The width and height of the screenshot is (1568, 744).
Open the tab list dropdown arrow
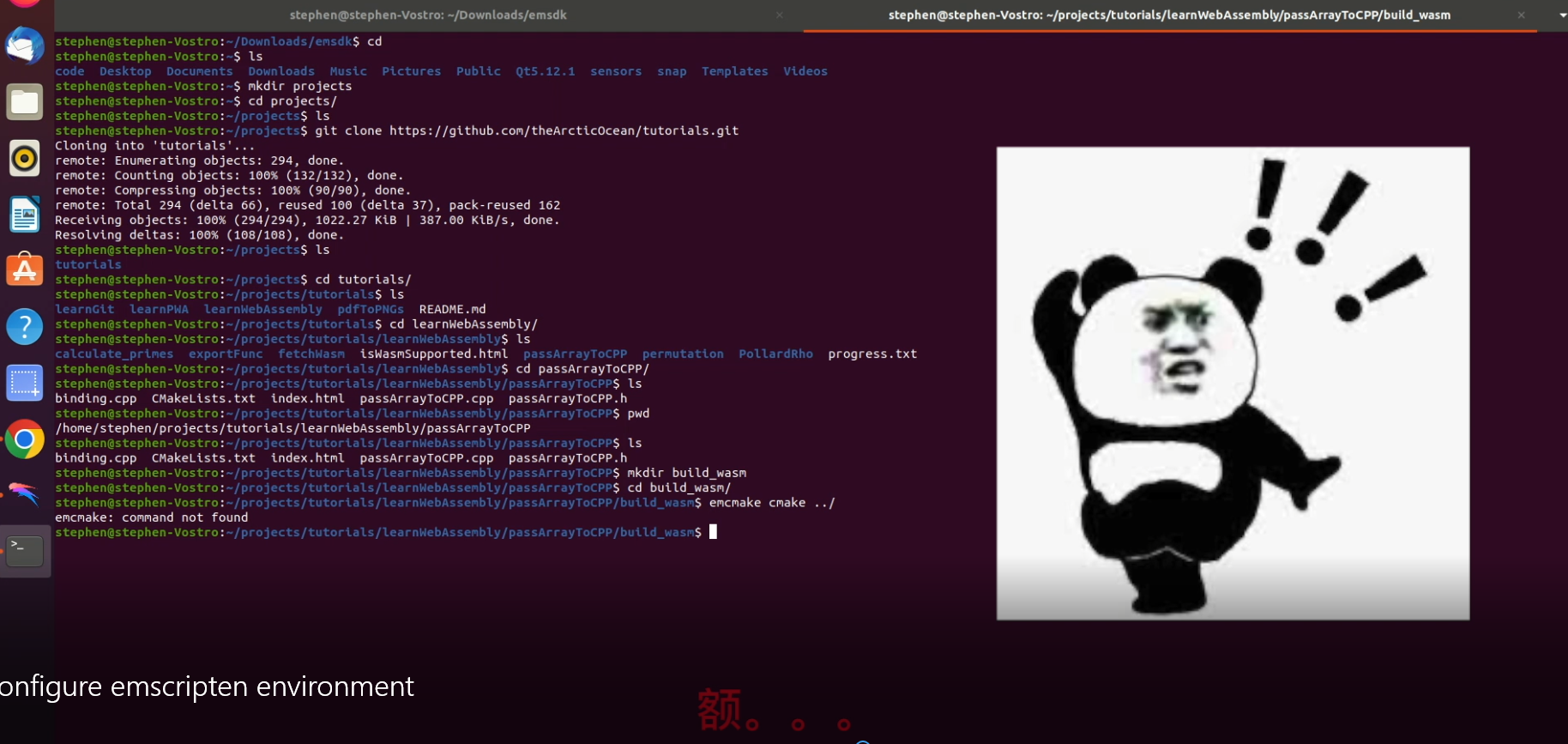coord(1562,15)
